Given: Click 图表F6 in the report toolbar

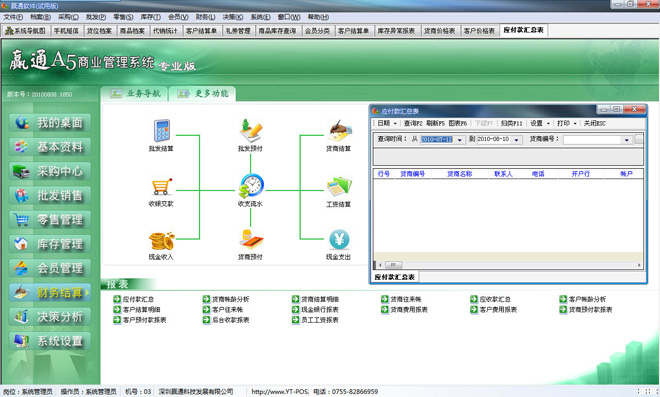Looking at the screenshot, I should tap(458, 123).
